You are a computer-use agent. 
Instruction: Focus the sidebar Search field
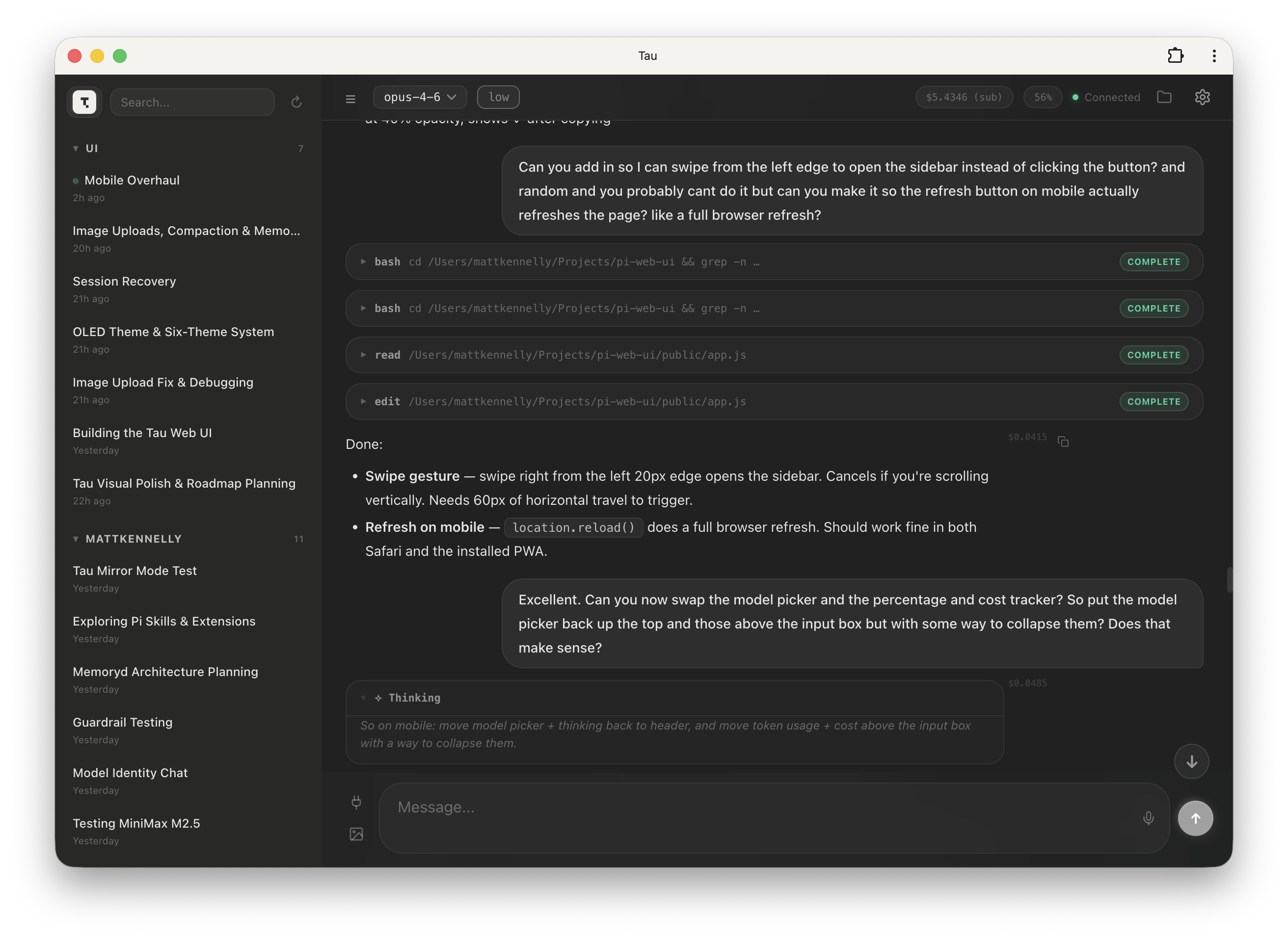[192, 103]
